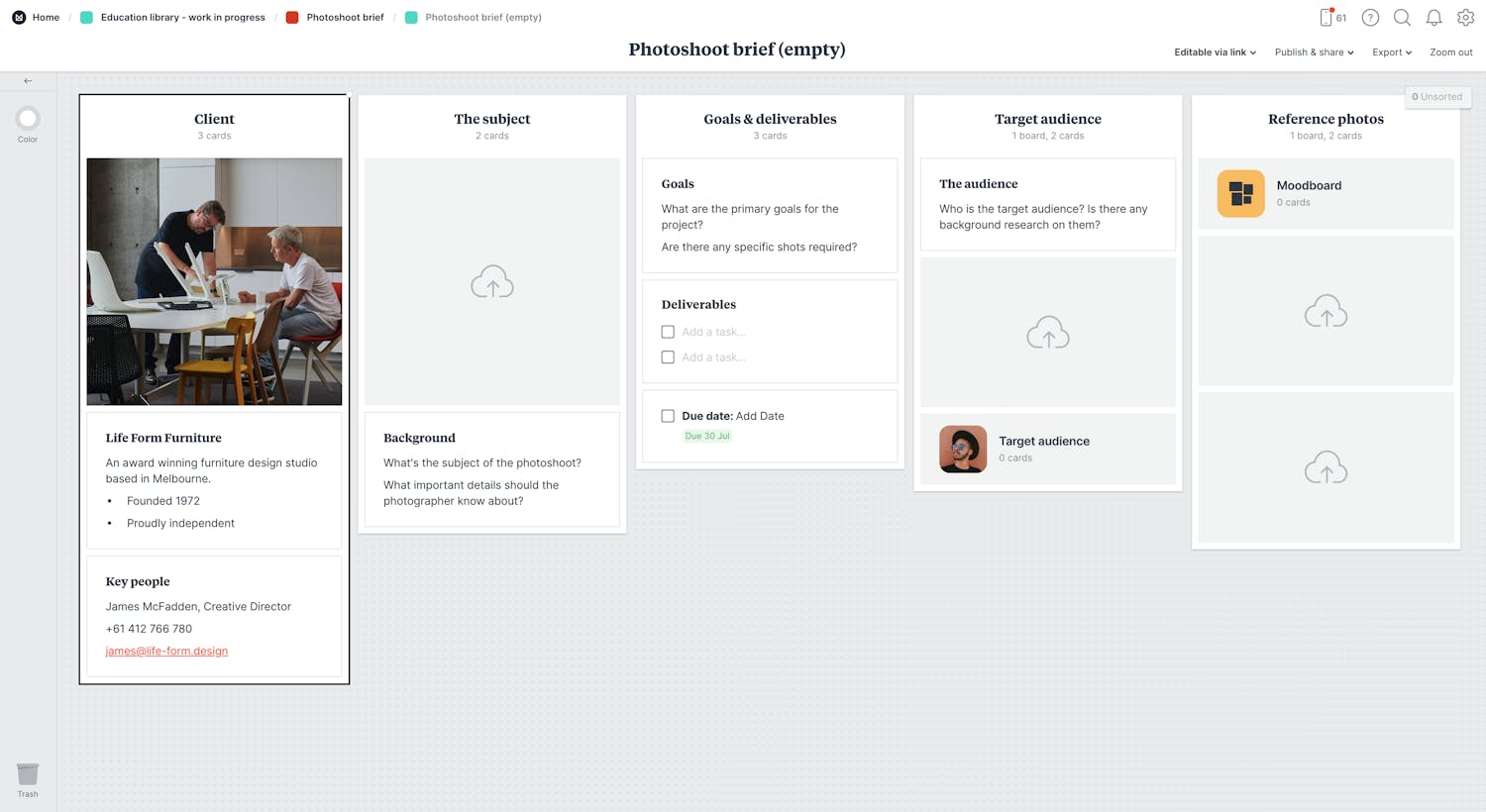The width and height of the screenshot is (1486, 812).
Task: Check the second 'Add a task' checkbox
Action: (668, 357)
